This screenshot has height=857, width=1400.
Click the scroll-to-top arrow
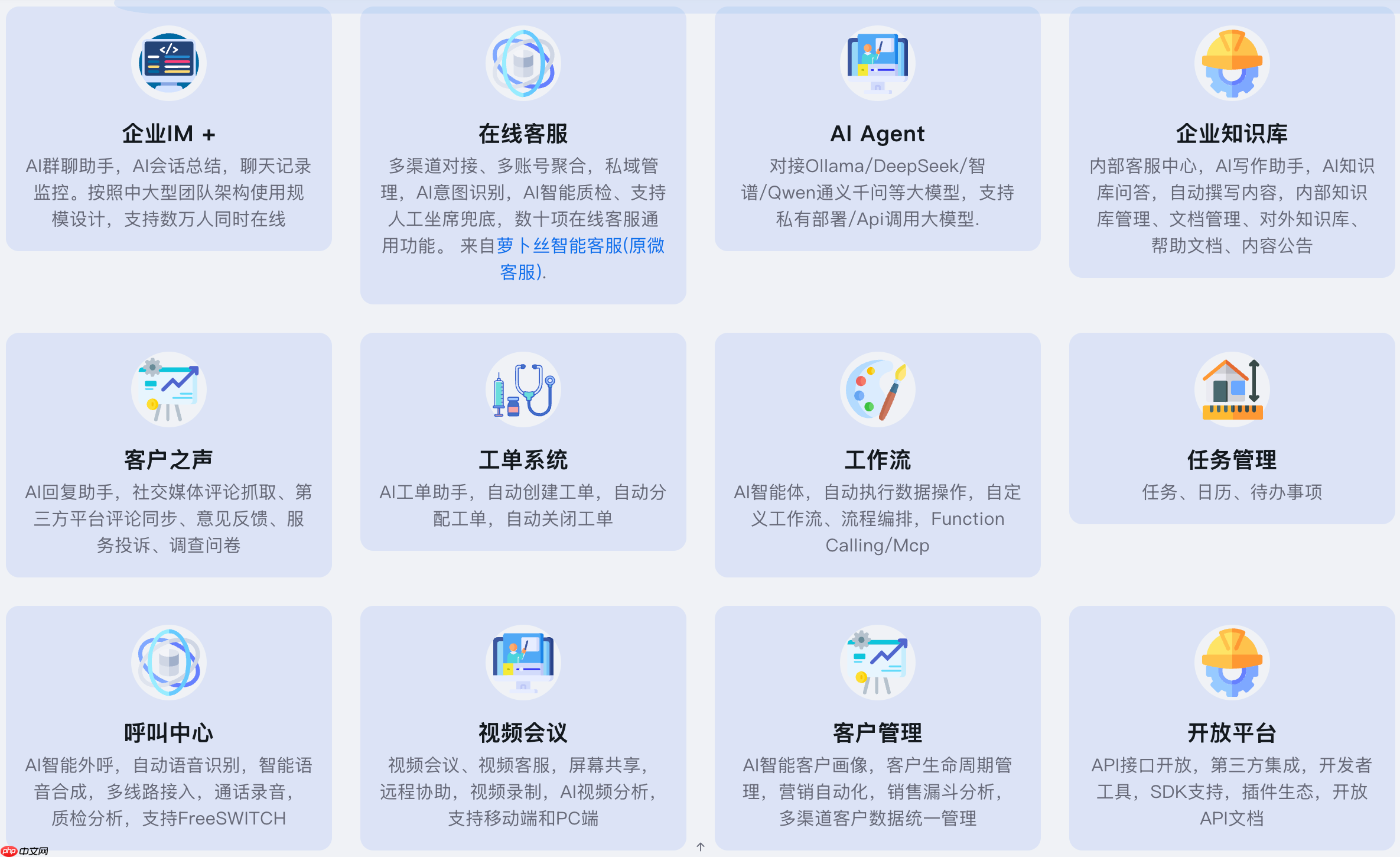point(701,846)
